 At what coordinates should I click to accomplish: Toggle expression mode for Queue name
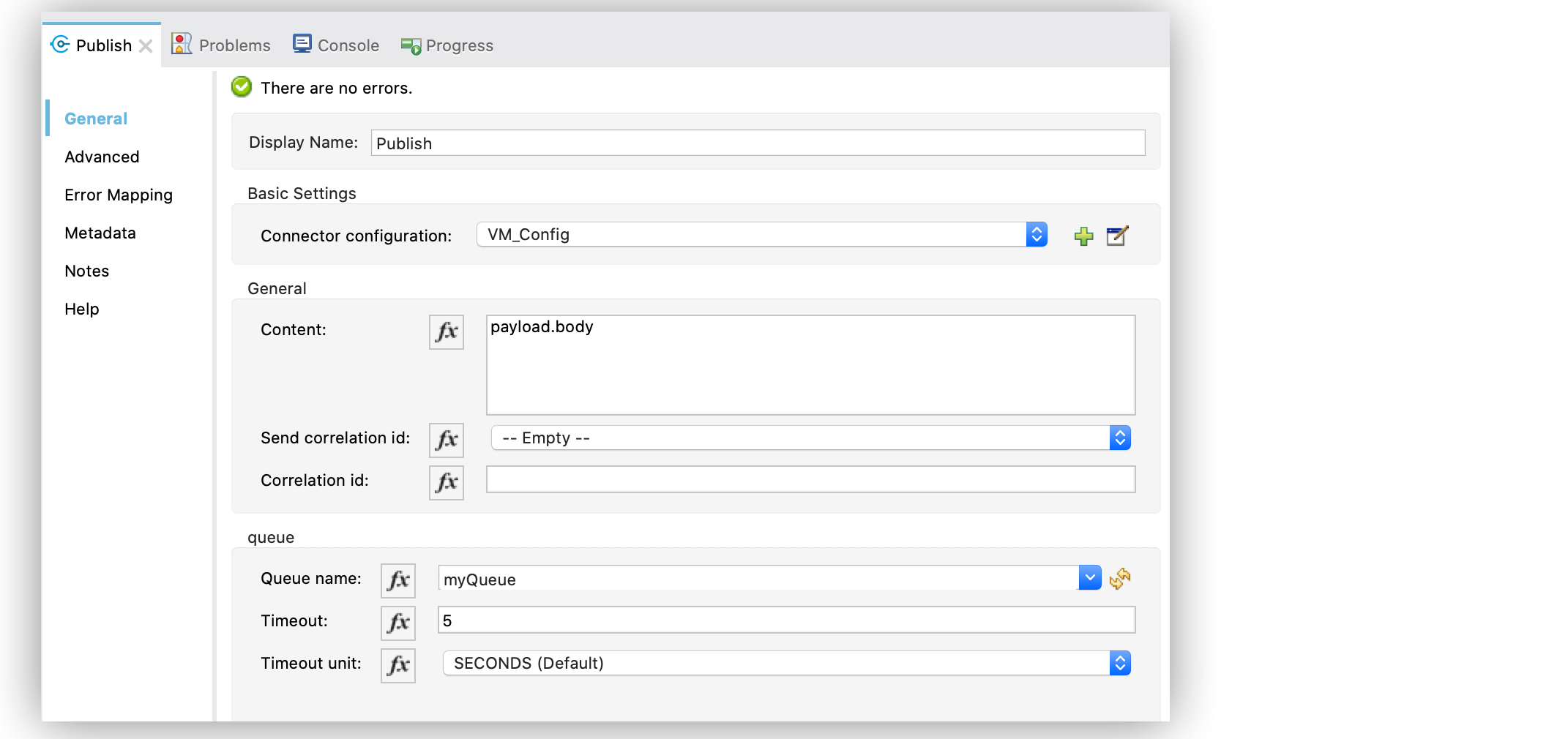click(397, 579)
